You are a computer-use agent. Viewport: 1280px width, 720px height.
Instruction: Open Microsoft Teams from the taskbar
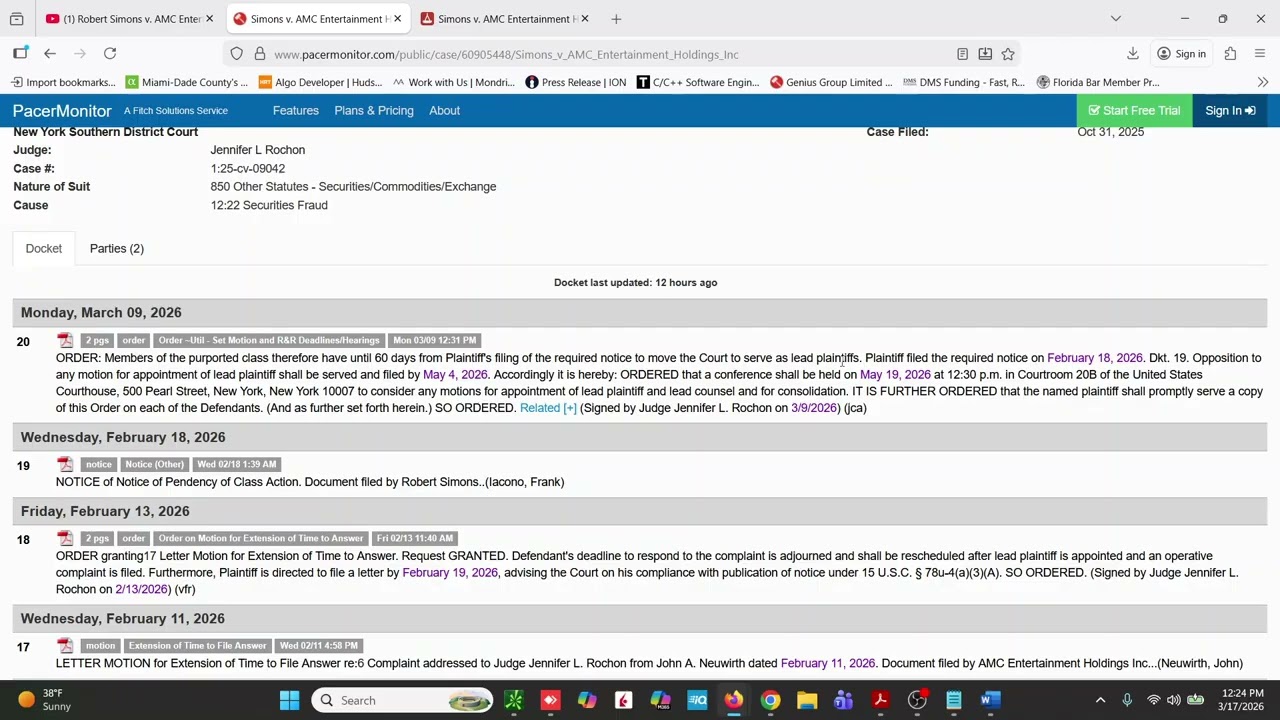point(843,700)
